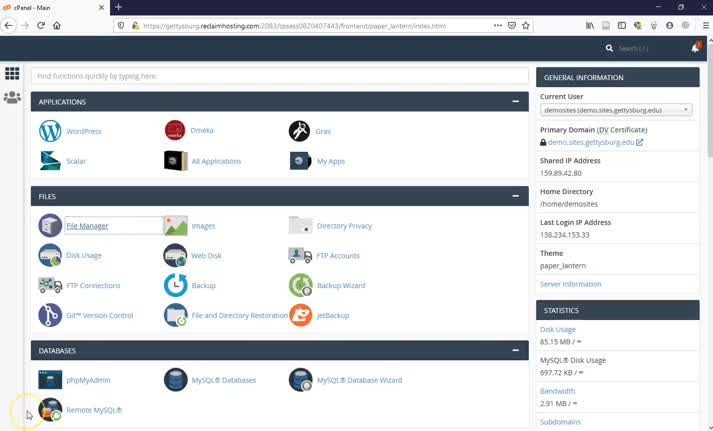Open the My Apps icon
The image size is (713, 431).
click(x=301, y=161)
